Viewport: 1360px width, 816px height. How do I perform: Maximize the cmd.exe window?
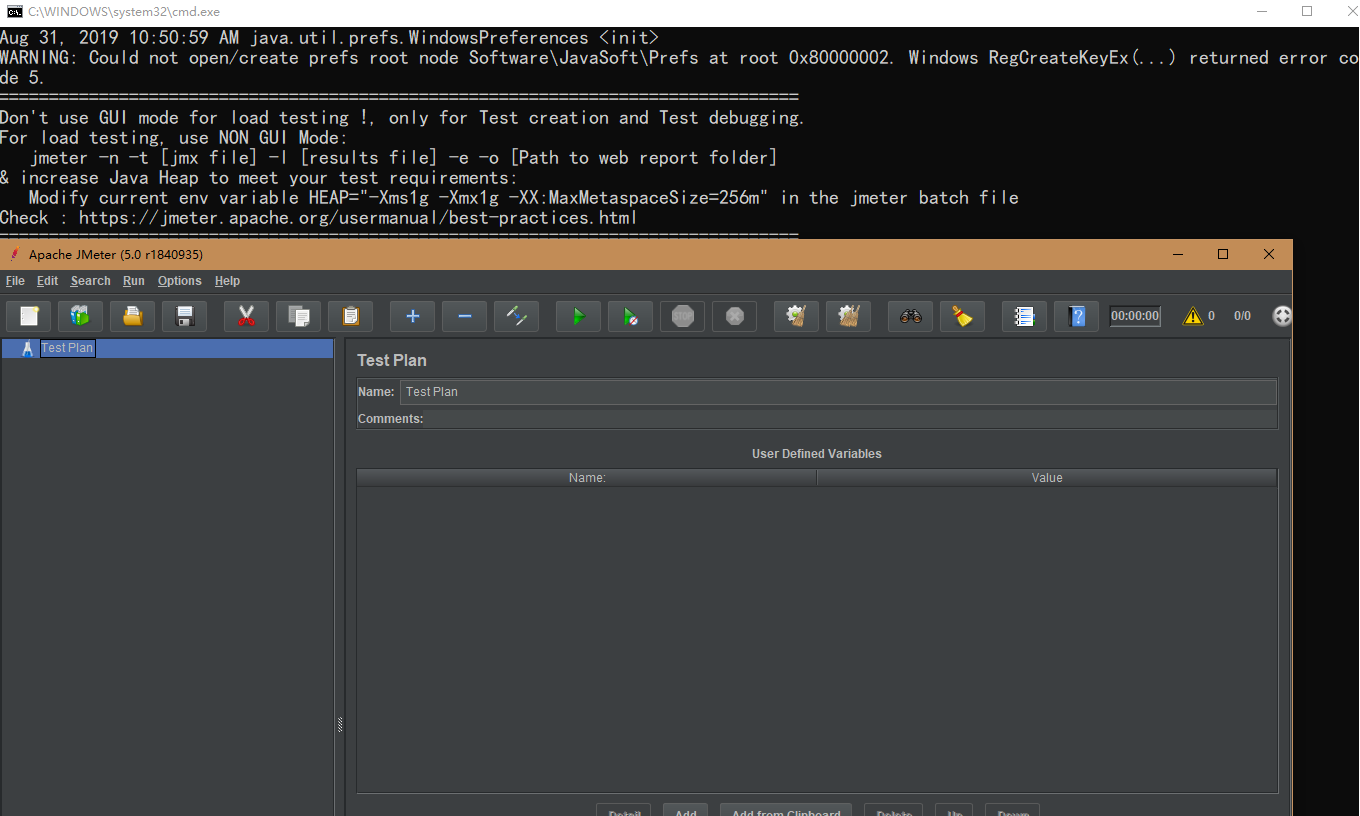click(x=1306, y=12)
